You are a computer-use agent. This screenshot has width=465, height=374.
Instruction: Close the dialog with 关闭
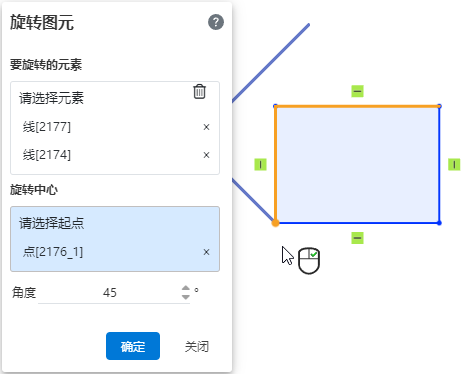click(197, 346)
